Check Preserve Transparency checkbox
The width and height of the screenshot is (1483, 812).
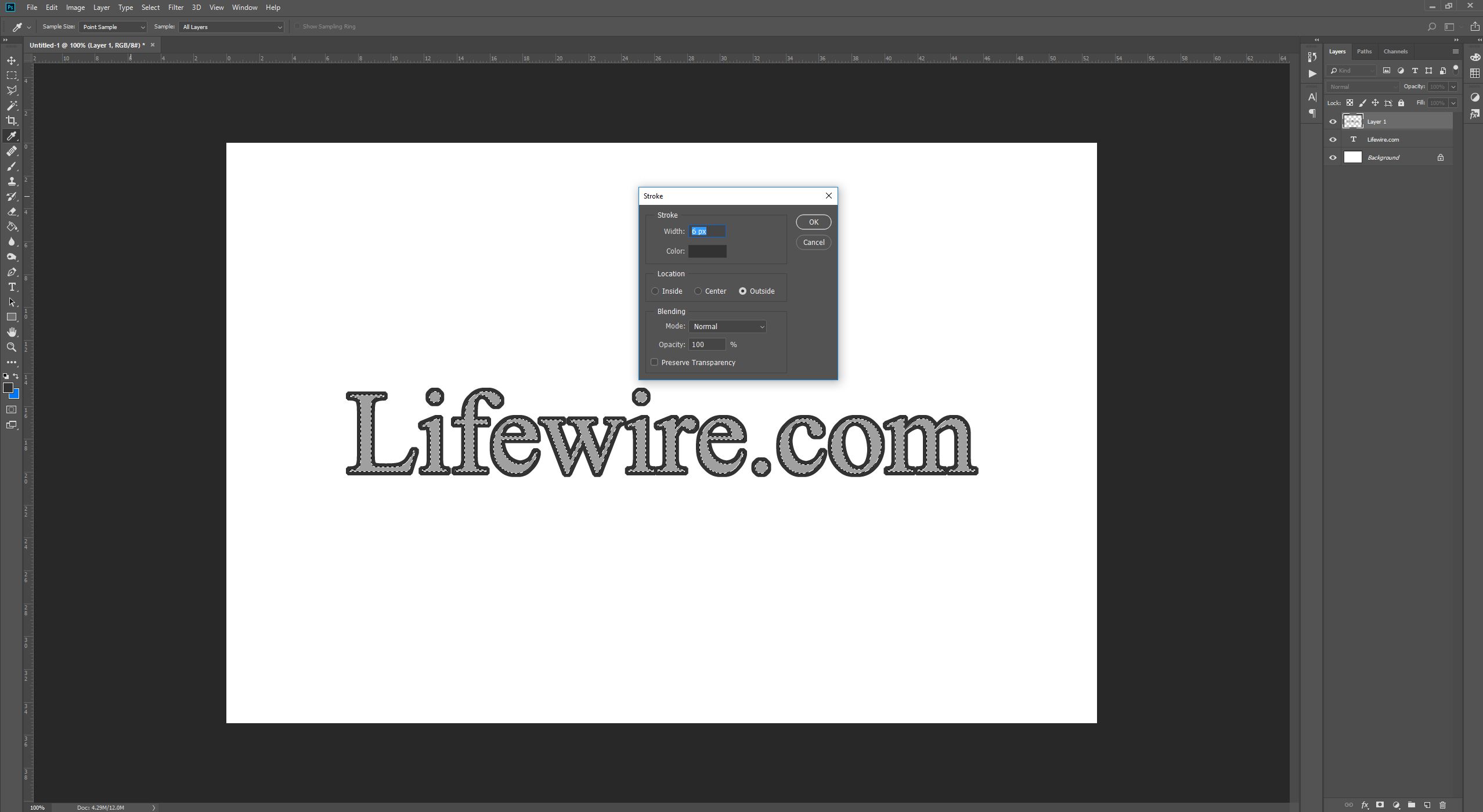tap(654, 362)
